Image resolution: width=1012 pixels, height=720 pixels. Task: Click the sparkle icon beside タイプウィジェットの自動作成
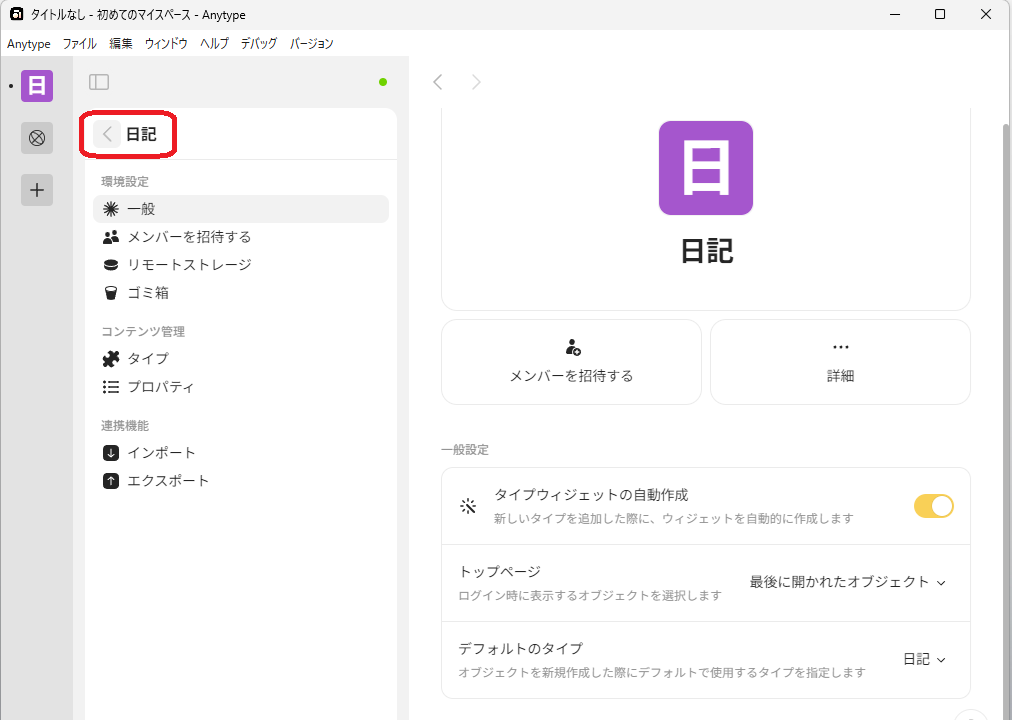tap(468, 506)
